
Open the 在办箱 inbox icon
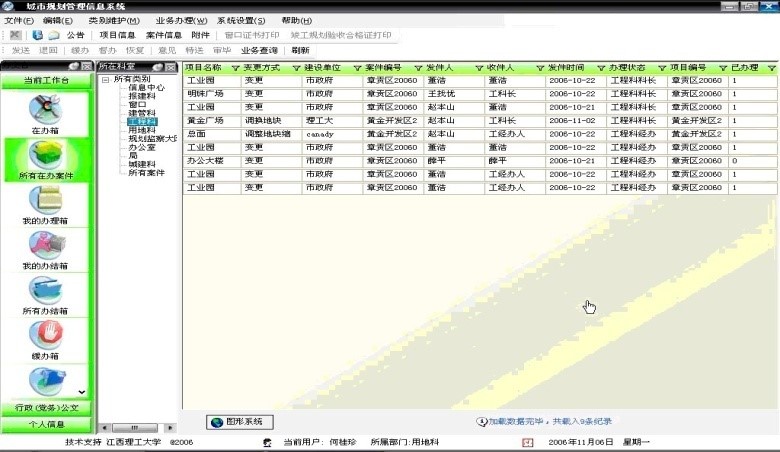click(44, 110)
